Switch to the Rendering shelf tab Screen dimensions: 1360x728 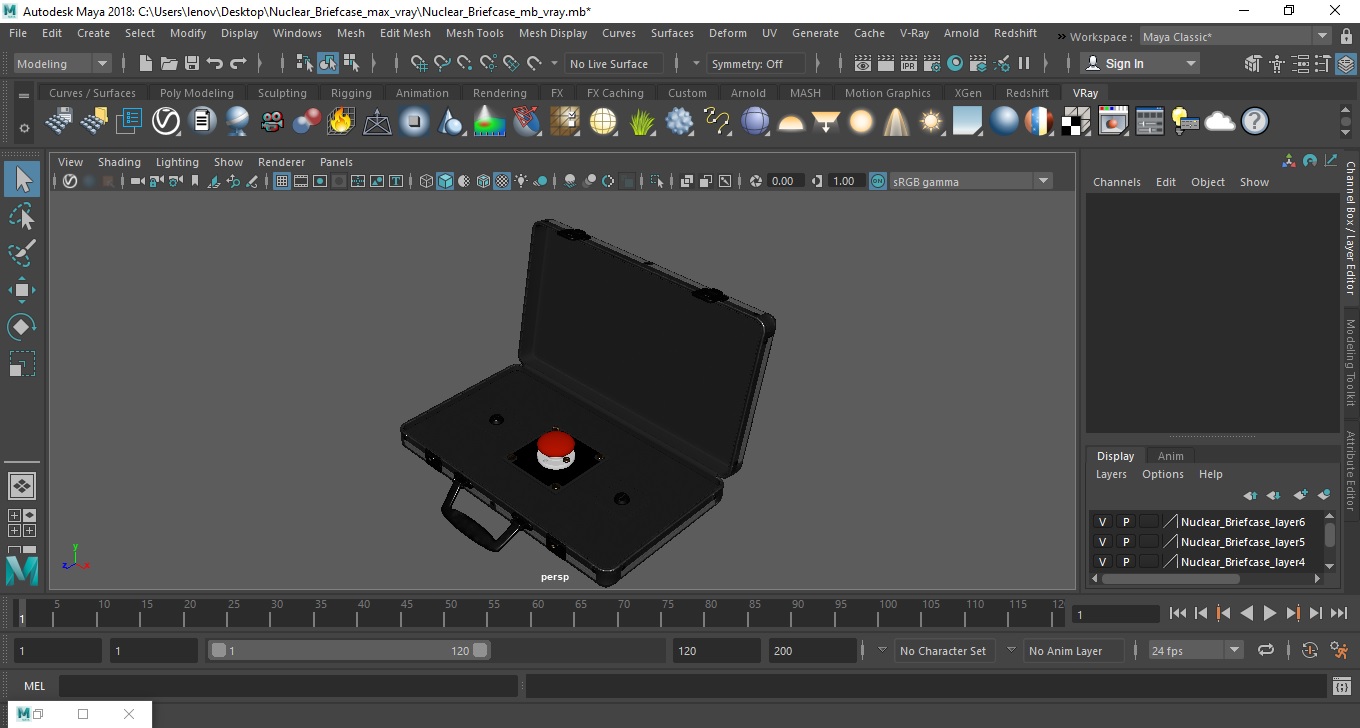pyautogui.click(x=499, y=93)
